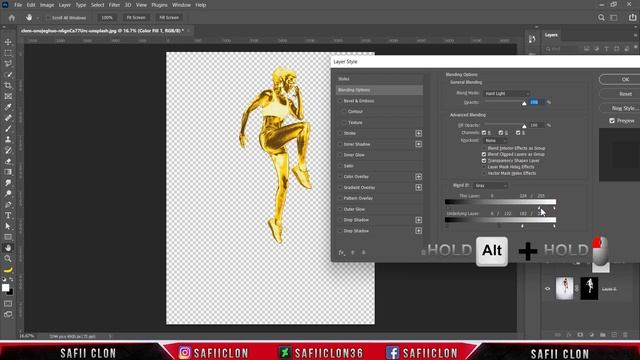The height and width of the screenshot is (360, 640).
Task: Click the create new group folder icon
Action: pyautogui.click(x=603, y=335)
